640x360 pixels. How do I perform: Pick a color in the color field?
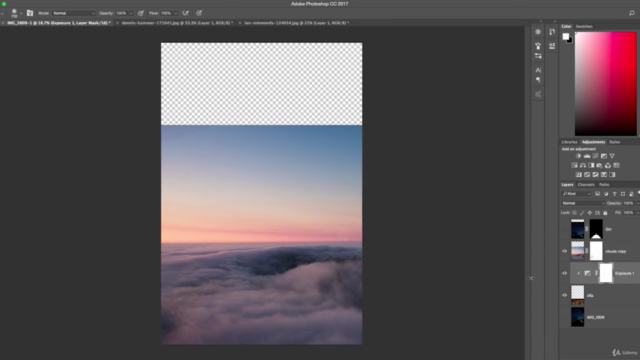606,84
